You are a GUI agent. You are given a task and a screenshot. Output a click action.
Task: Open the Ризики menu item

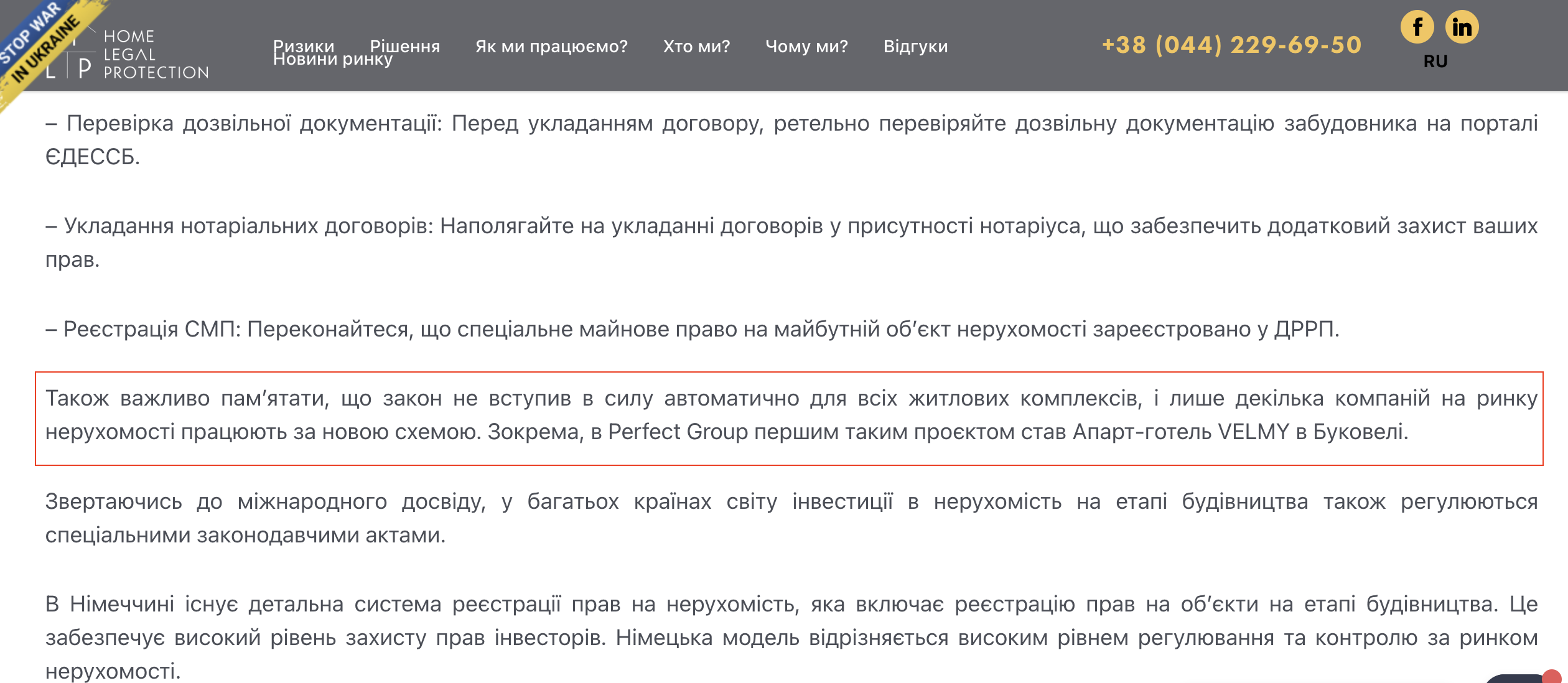click(x=304, y=45)
